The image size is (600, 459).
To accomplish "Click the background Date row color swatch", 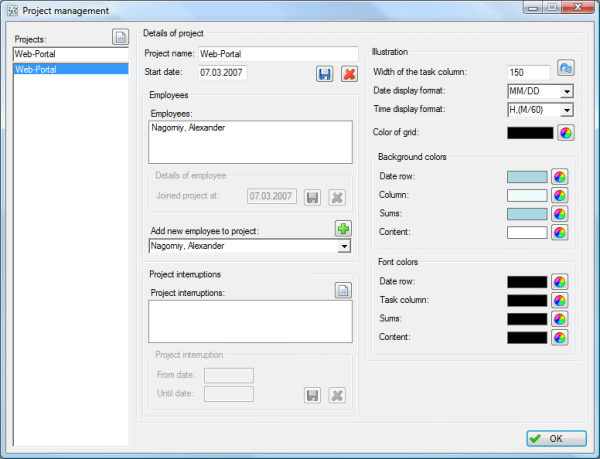I will pos(527,177).
